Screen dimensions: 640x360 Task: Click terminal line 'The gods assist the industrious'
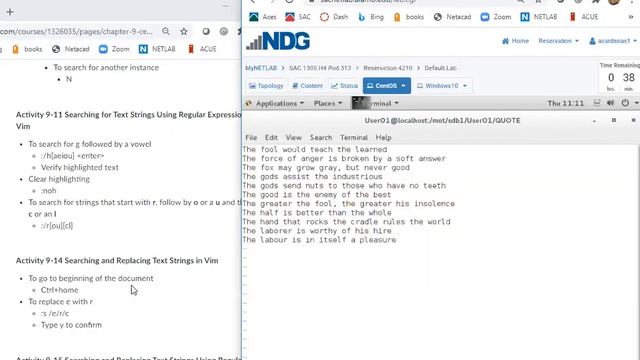click(x=312, y=177)
